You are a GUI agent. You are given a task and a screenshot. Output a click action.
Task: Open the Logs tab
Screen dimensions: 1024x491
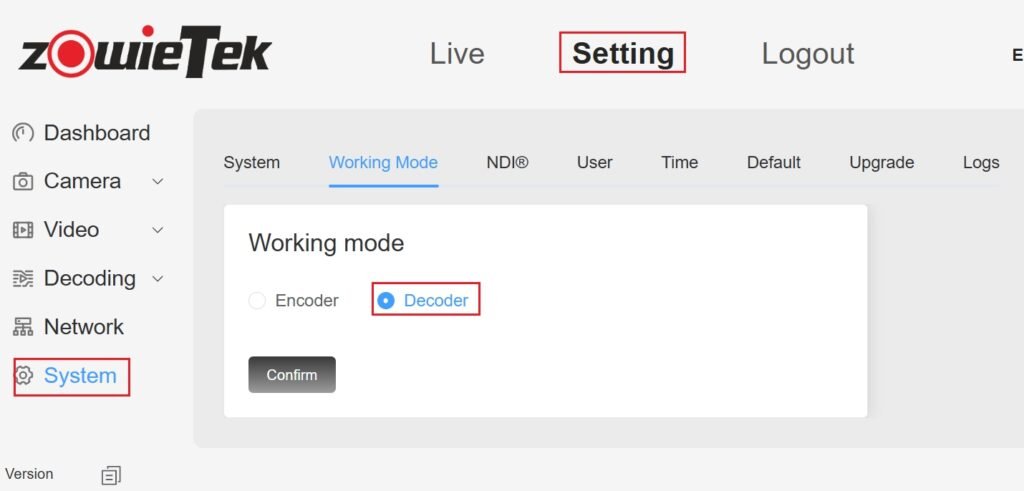(x=980, y=162)
